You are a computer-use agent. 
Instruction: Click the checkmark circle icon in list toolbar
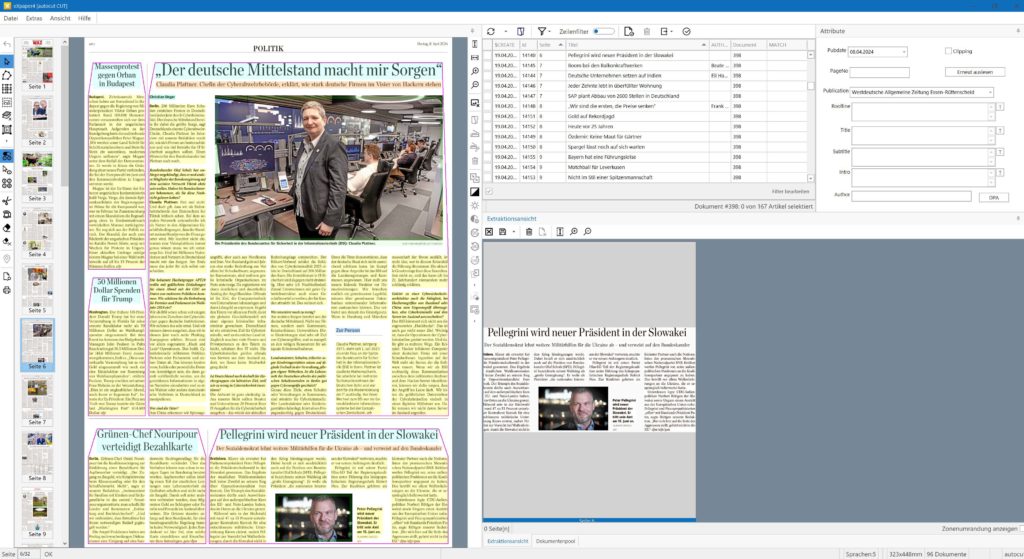point(686,32)
